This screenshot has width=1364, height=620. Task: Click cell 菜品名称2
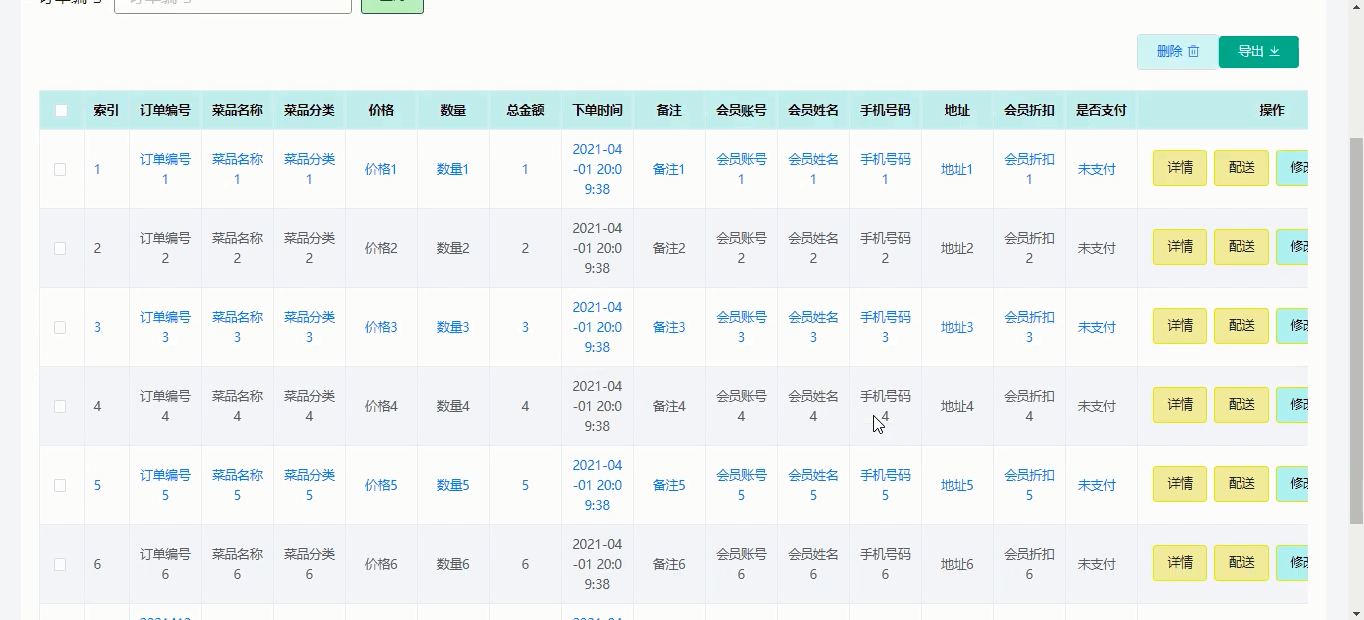[237, 248]
